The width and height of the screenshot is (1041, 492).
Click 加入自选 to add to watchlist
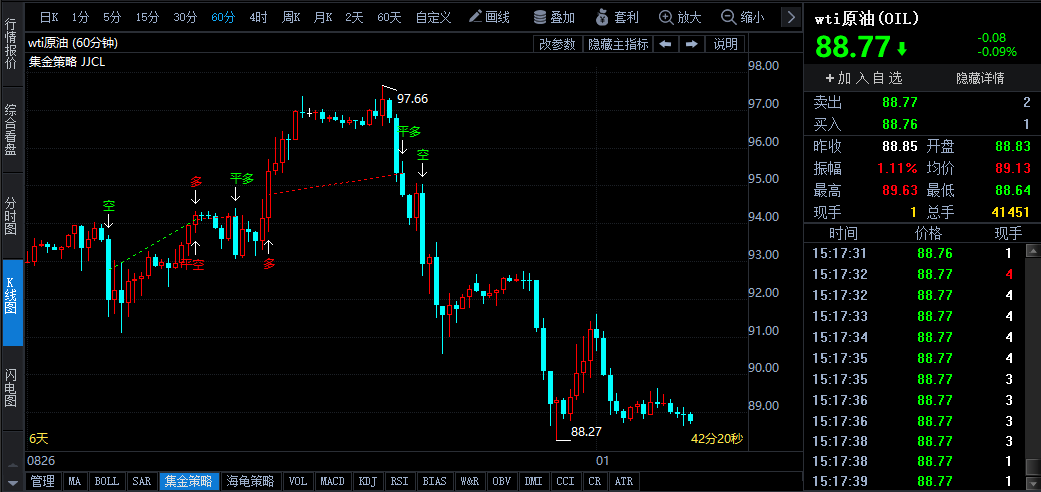[864, 78]
